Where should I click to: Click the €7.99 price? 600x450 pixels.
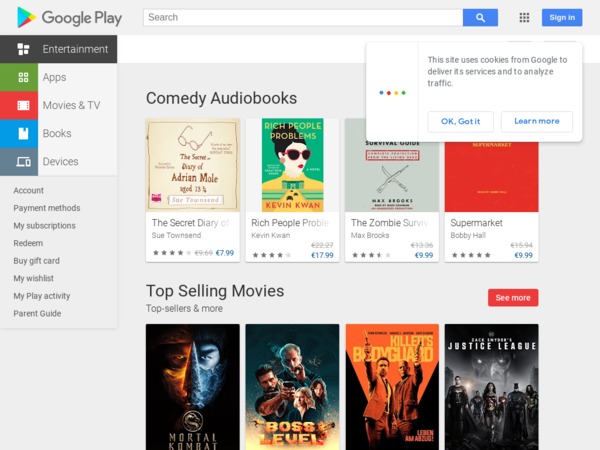coord(225,253)
